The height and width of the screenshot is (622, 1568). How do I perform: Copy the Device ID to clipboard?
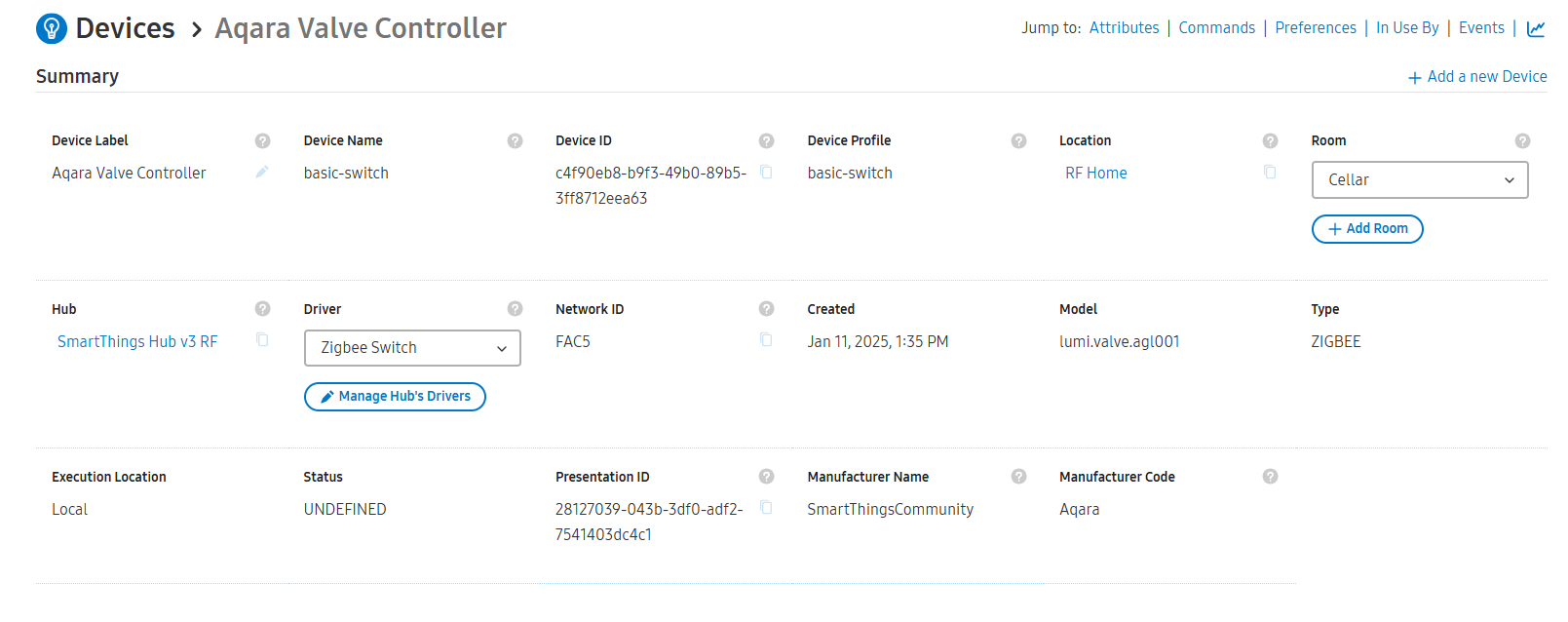[766, 173]
